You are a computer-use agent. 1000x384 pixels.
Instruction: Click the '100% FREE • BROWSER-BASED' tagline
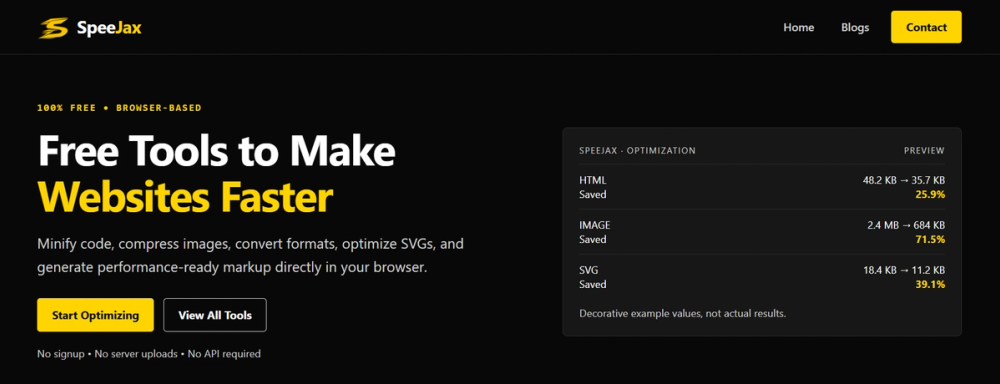[119, 108]
